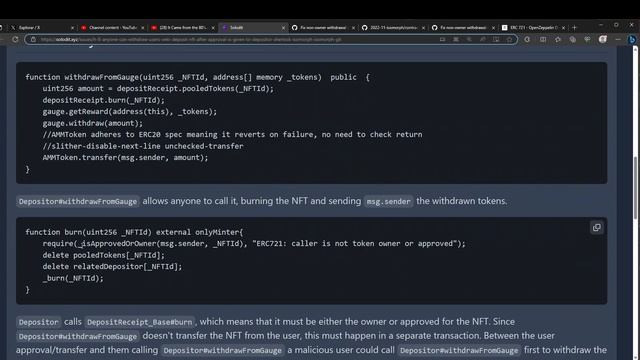Copy the burn function code block
Viewport: 640px width, 360px height.
click(x=596, y=228)
